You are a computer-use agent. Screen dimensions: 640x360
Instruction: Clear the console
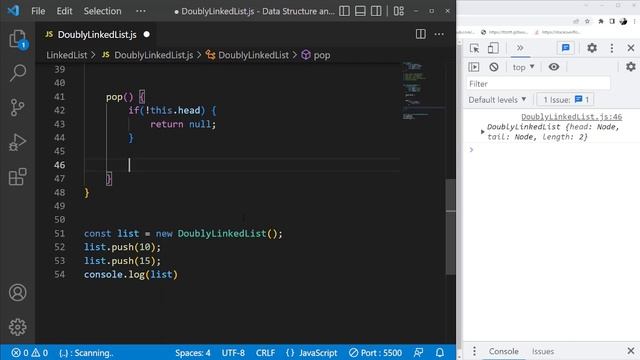pyautogui.click(x=494, y=67)
